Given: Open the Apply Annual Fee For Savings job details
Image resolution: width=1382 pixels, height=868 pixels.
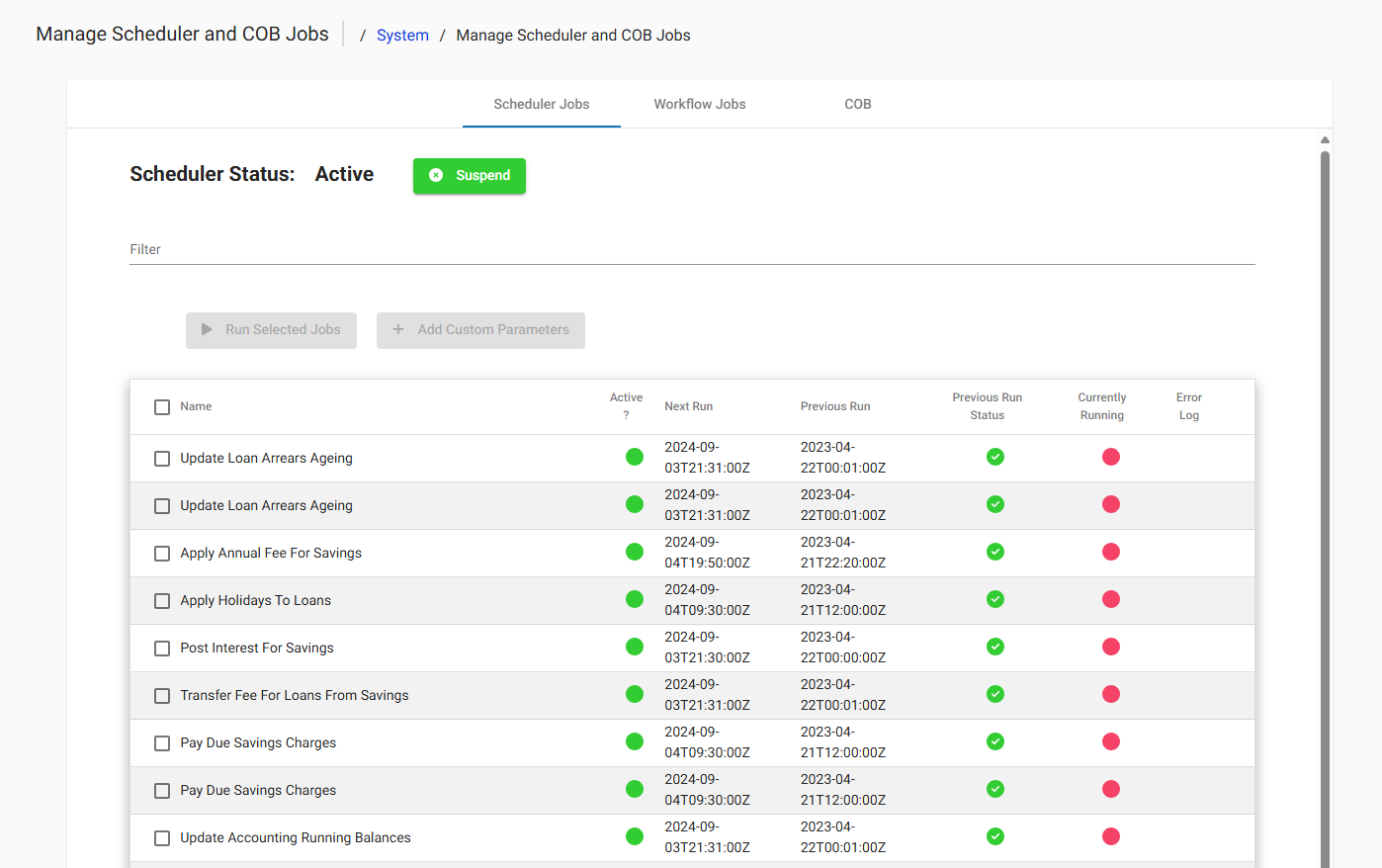Looking at the screenshot, I should (x=270, y=553).
